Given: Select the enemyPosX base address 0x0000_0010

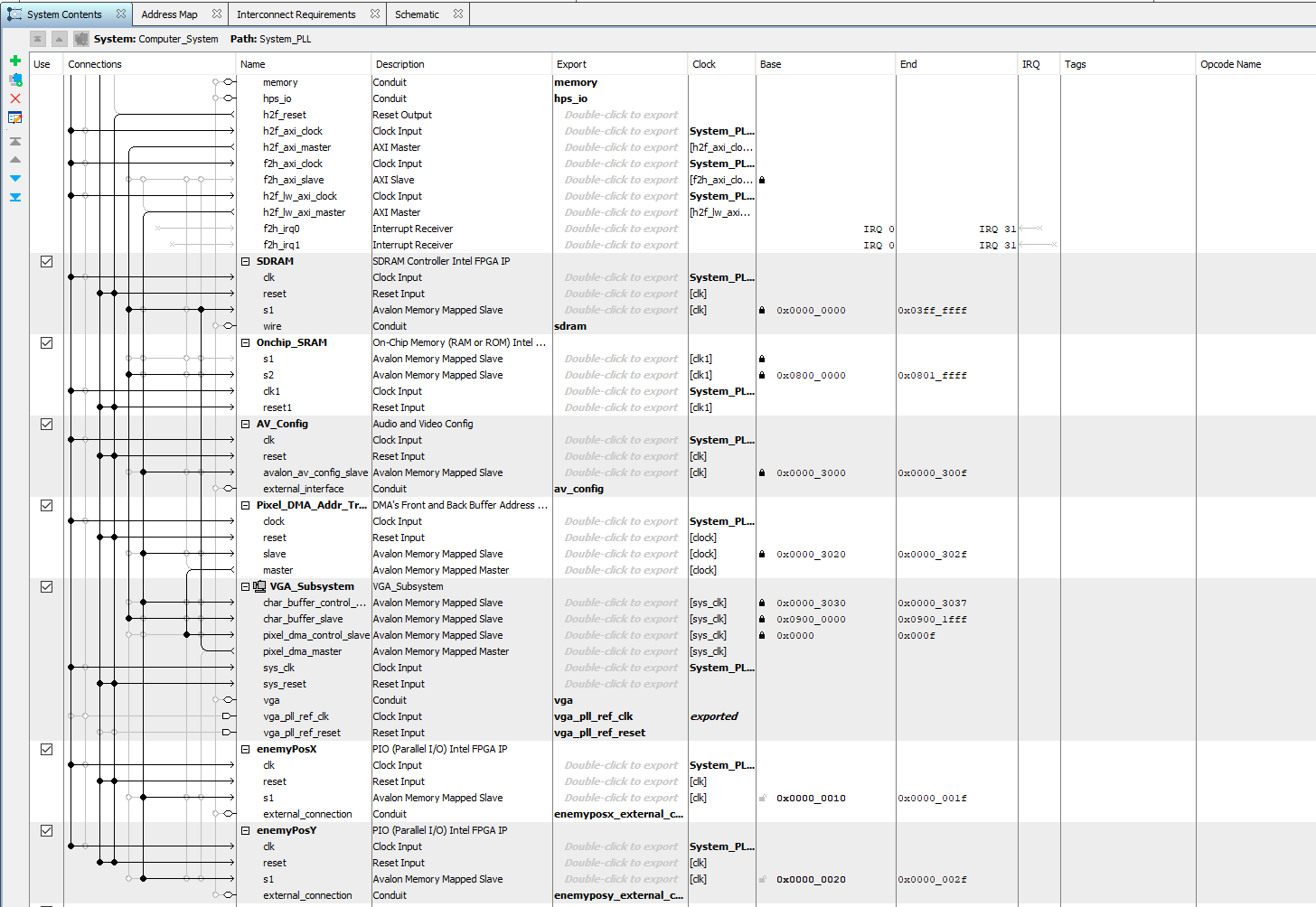Looking at the screenshot, I should click(811, 799).
